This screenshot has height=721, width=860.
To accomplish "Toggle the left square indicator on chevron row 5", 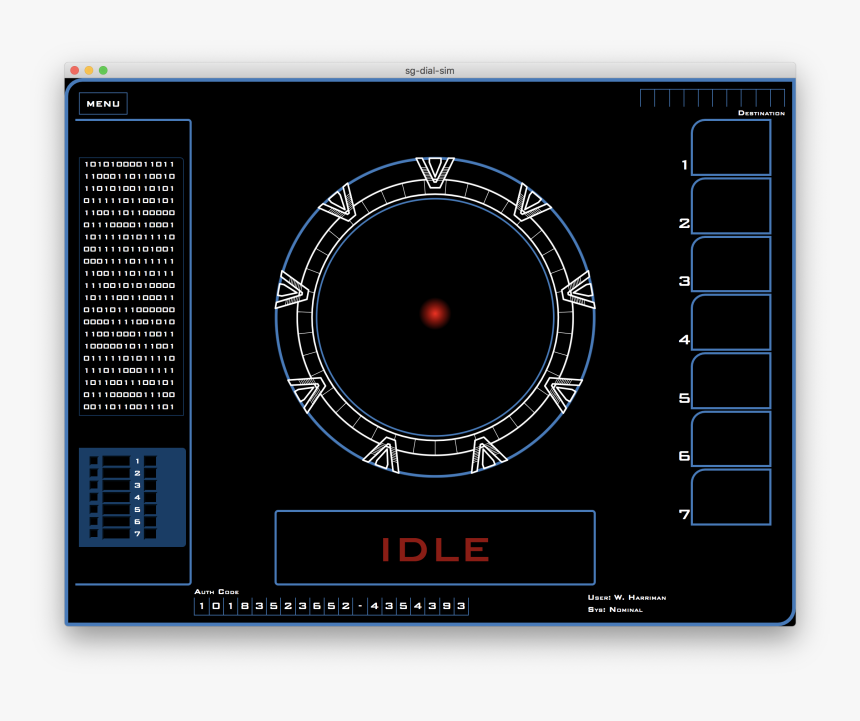I will pyautogui.click(x=94, y=509).
